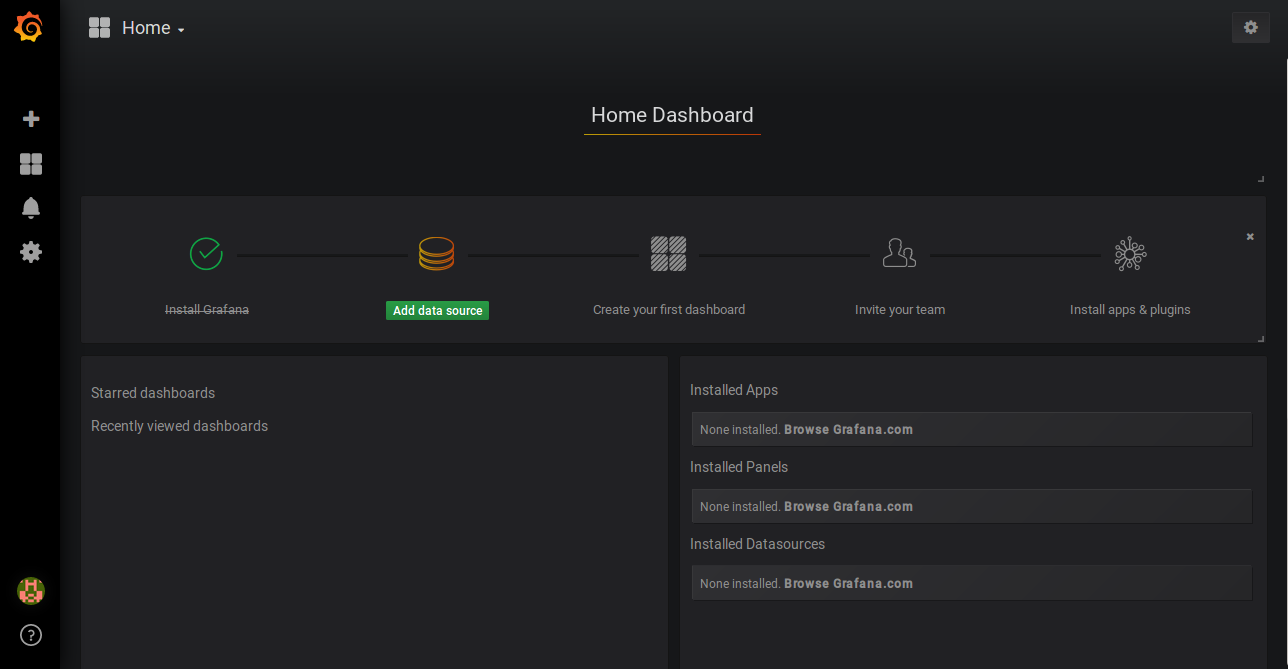
Task: Close the getting started panel
Action: tap(1250, 237)
